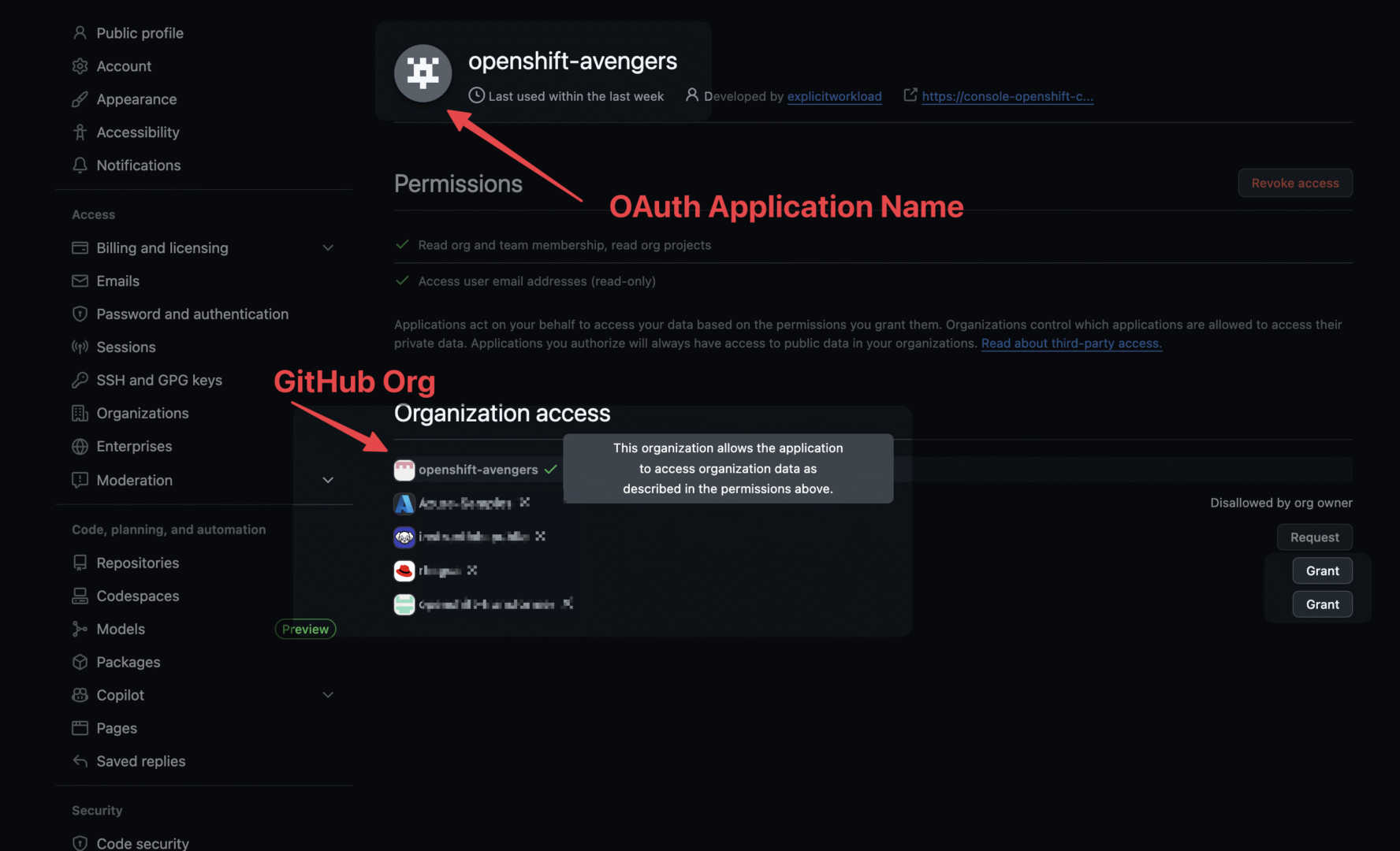
Task: Open Read about third-party access link
Action: tap(1071, 344)
